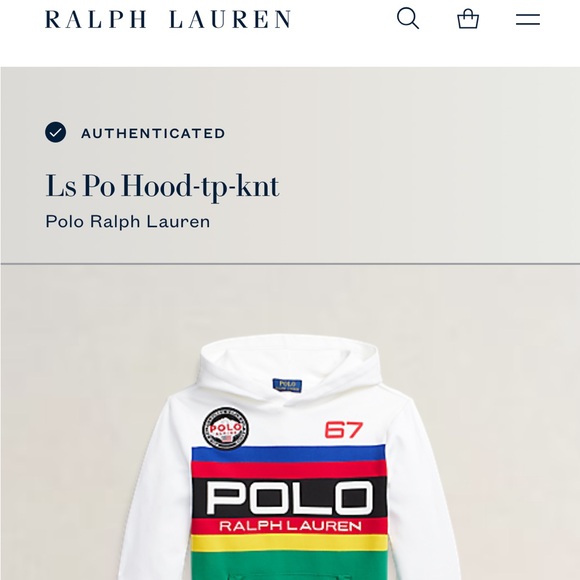Image resolution: width=580 pixels, height=580 pixels.
Task: Click the RALPH LAUREN red stripe text
Action: [290, 526]
